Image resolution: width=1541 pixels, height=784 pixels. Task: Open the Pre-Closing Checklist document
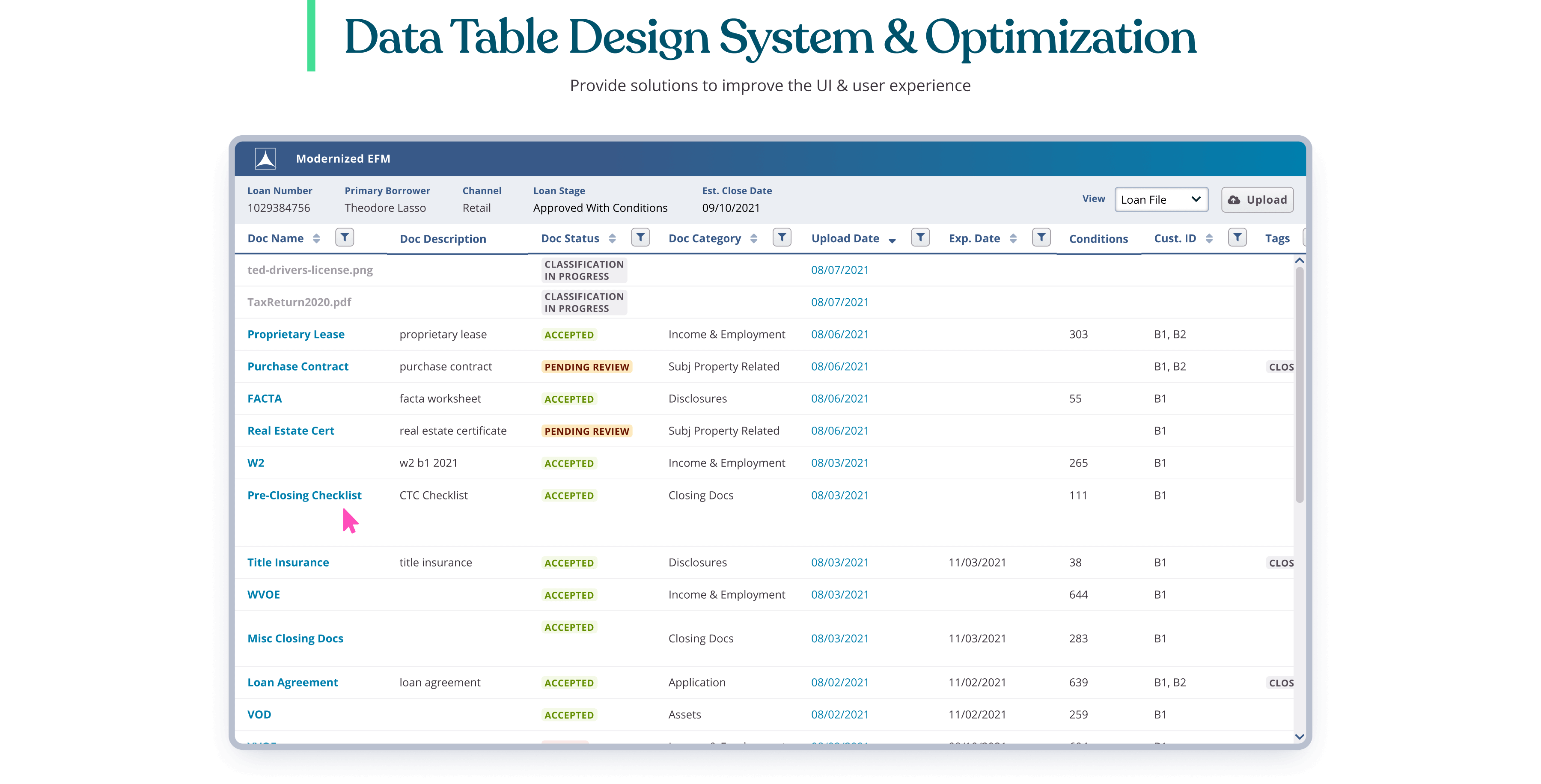point(304,495)
